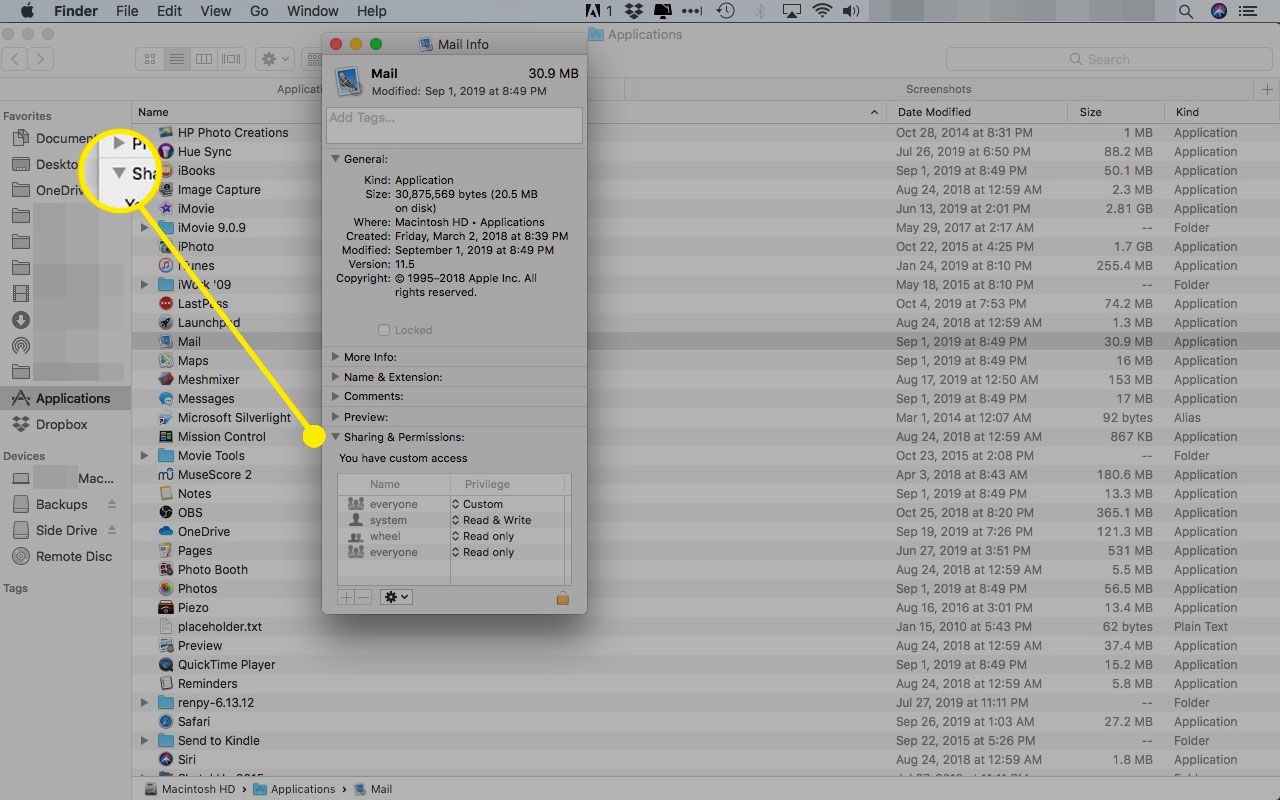Open the Help menu
This screenshot has width=1280, height=800.
click(372, 11)
